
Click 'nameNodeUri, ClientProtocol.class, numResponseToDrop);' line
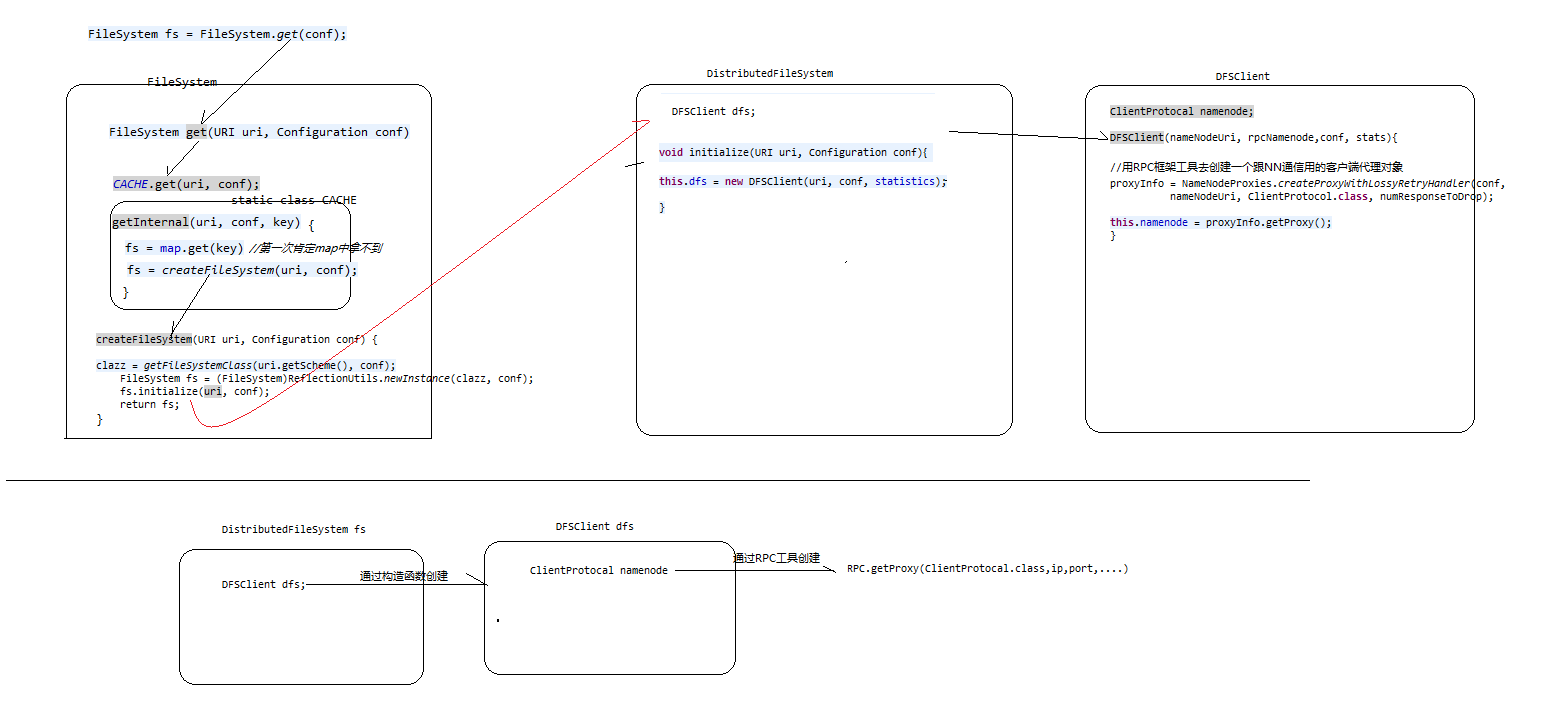point(1332,196)
